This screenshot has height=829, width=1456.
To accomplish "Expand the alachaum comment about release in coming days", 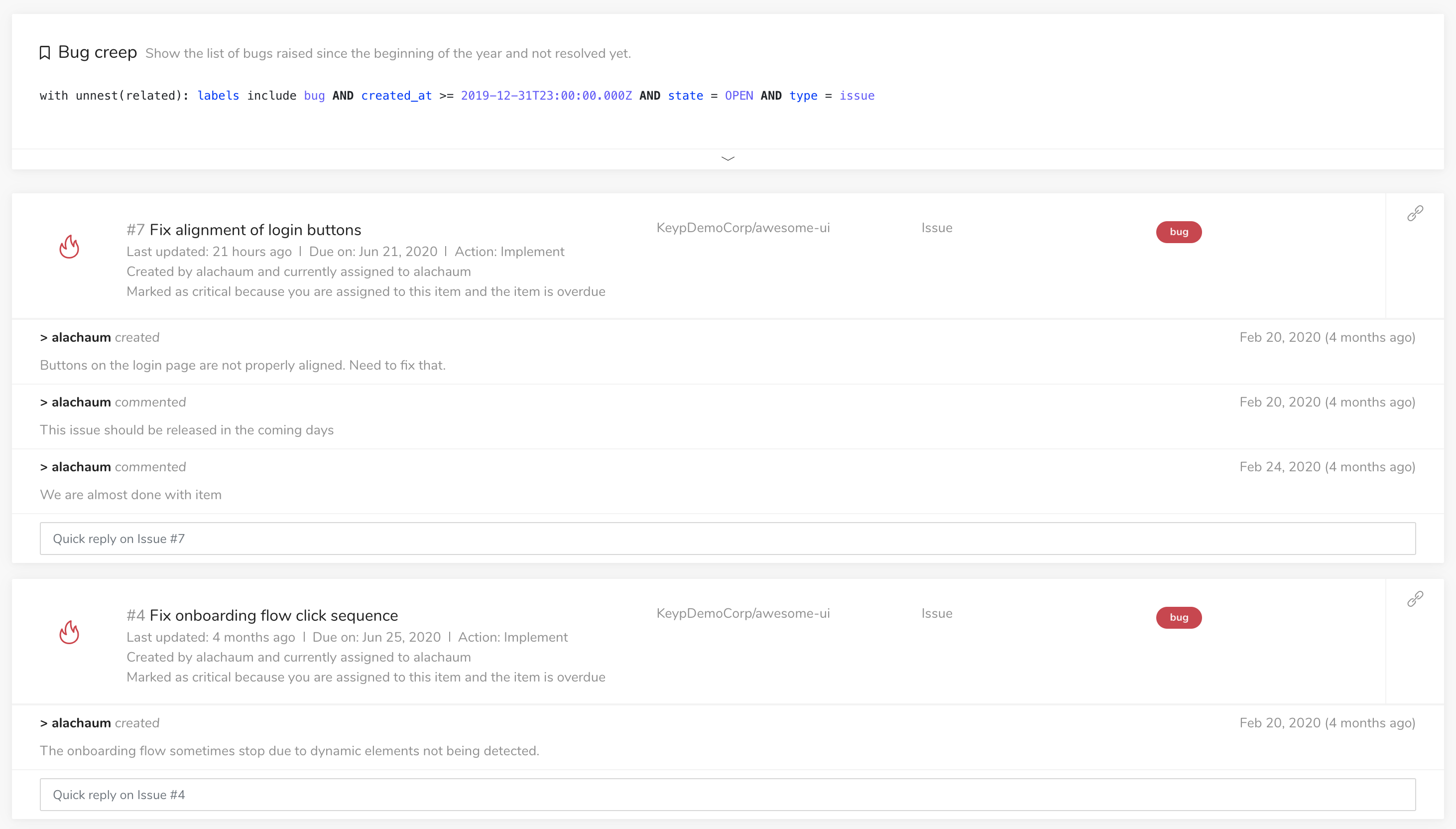I will click(x=113, y=403).
